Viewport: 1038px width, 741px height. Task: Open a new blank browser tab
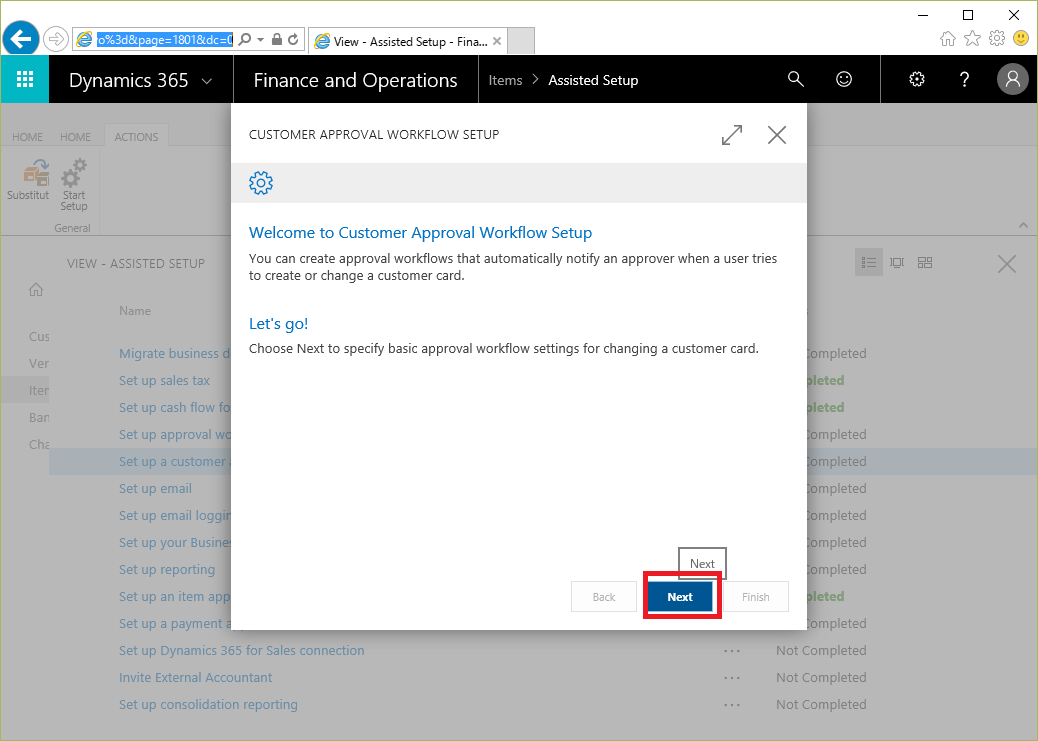coord(521,41)
